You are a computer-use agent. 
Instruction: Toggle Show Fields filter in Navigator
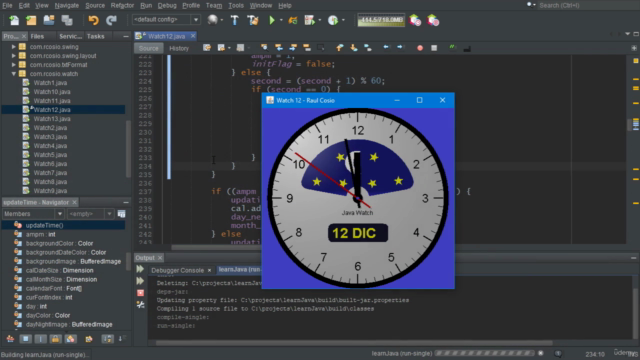tap(26, 338)
